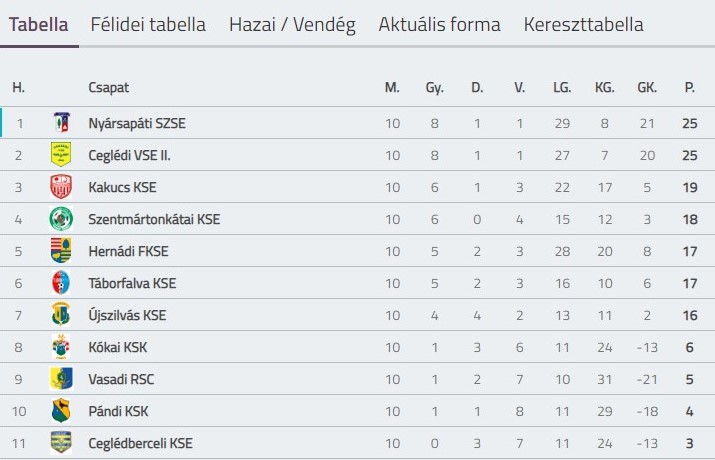Click the green Szentmártonkátai KSE crest
This screenshot has height=460, width=715.
click(x=61, y=219)
